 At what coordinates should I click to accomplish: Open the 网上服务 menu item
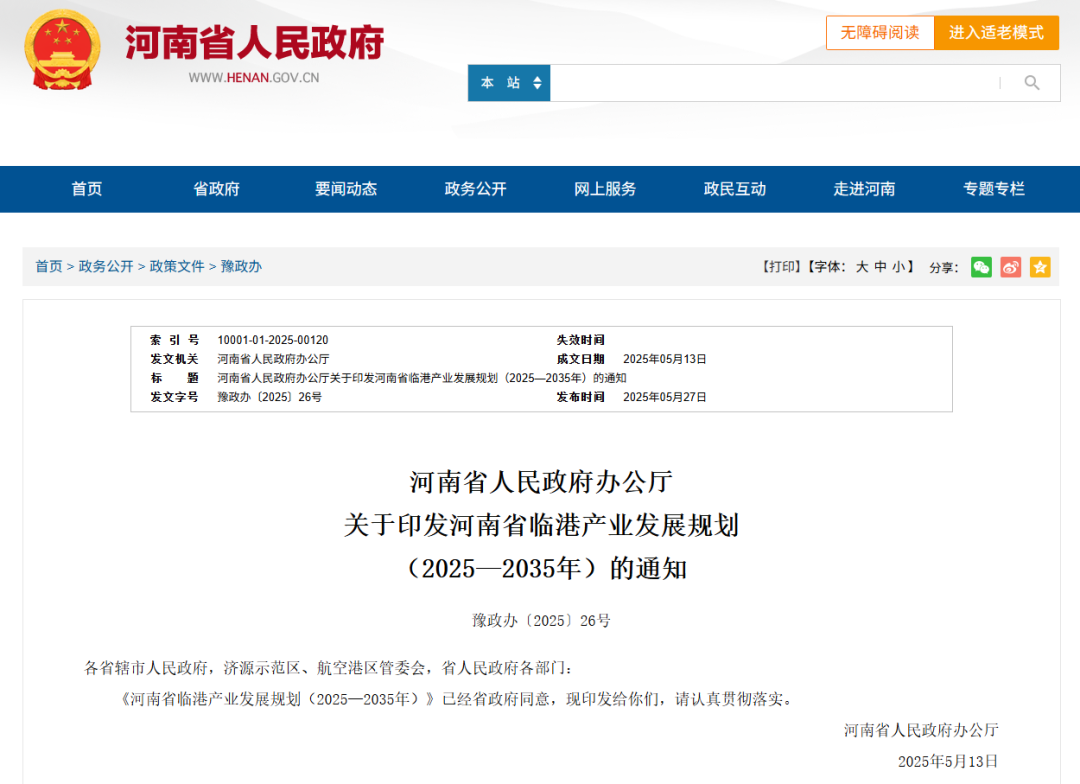[604, 189]
